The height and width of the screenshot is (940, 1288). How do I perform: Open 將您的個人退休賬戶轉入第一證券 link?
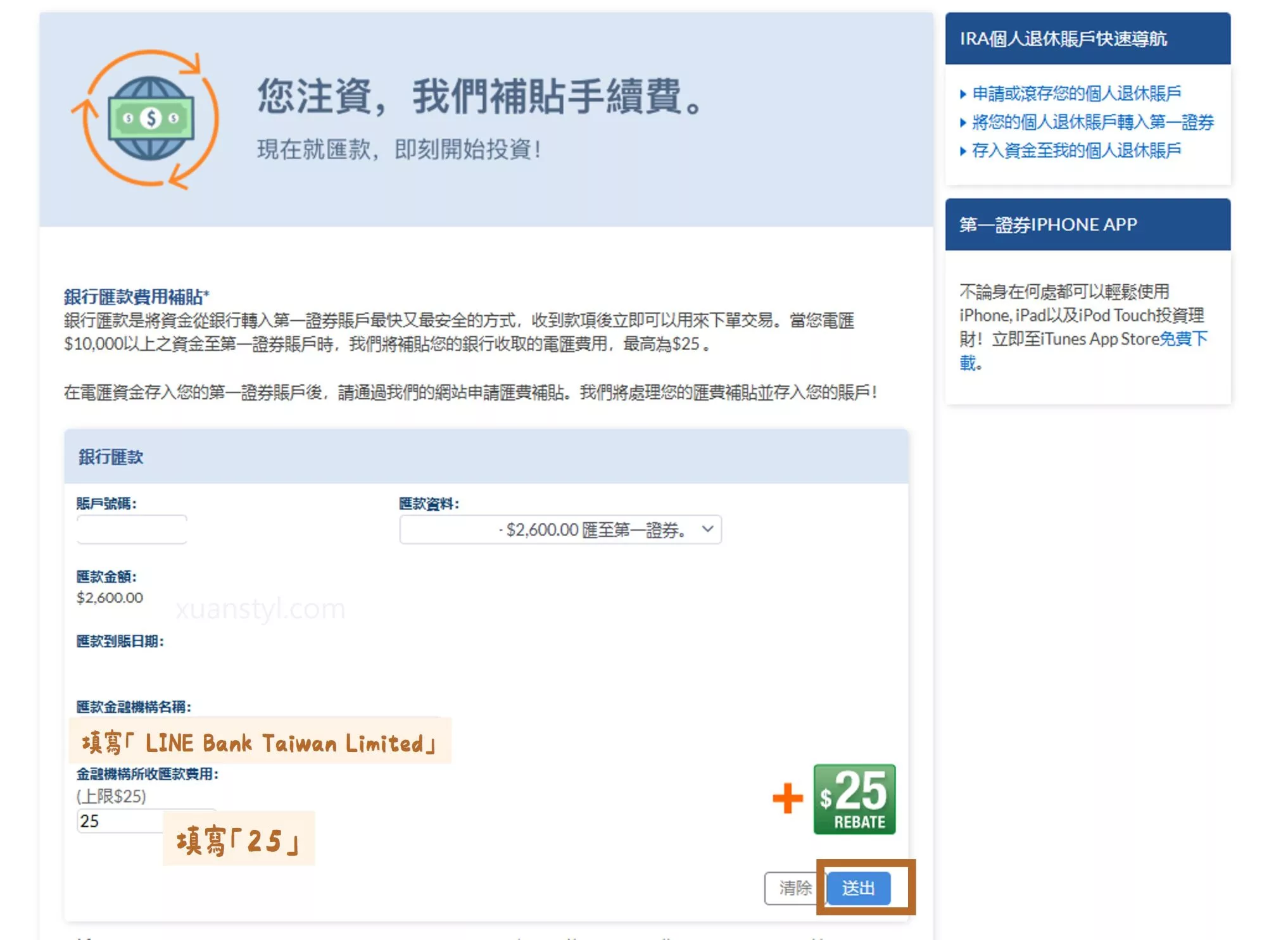[x=1093, y=122]
